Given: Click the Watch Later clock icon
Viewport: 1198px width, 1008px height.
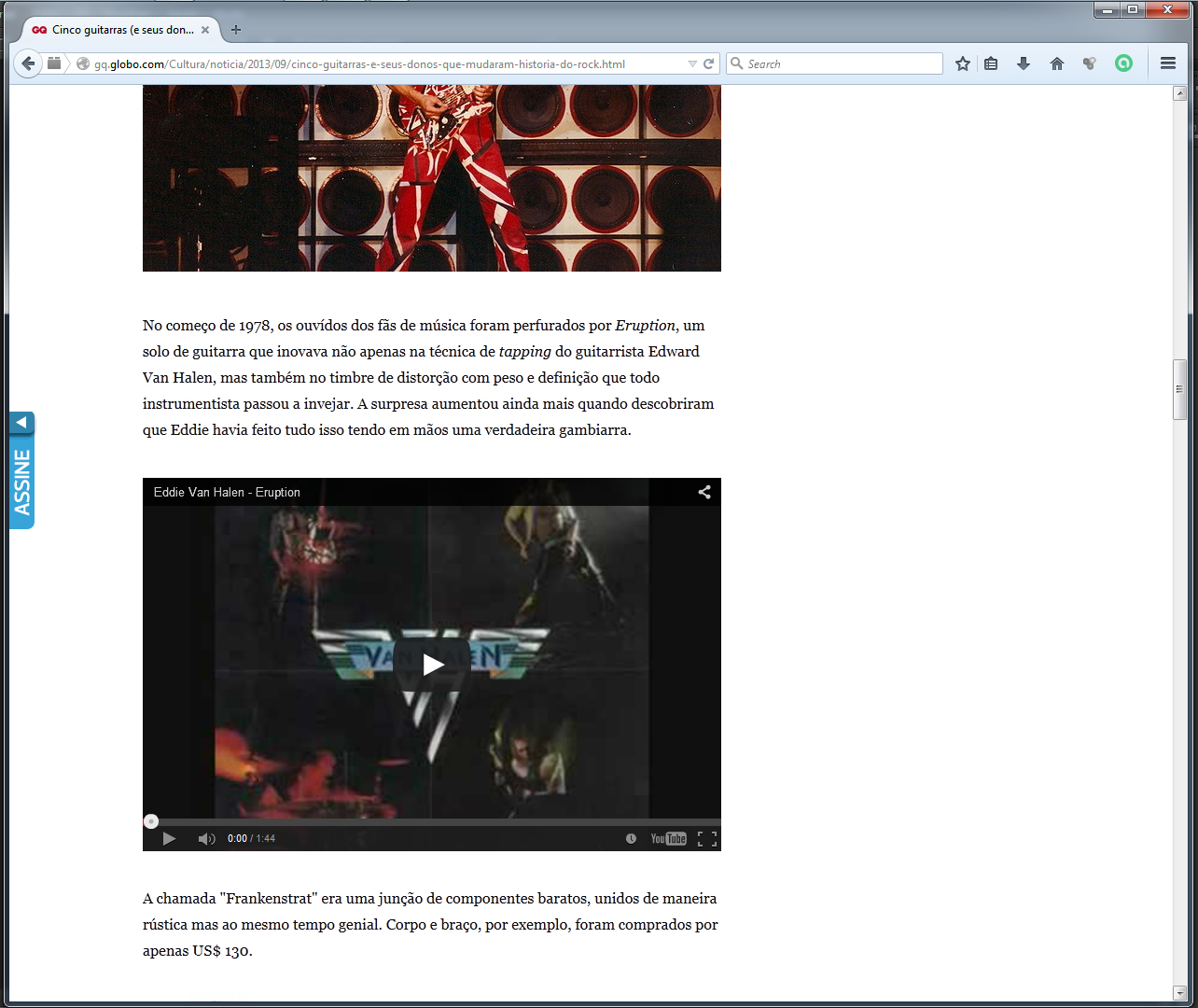Looking at the screenshot, I should [631, 838].
